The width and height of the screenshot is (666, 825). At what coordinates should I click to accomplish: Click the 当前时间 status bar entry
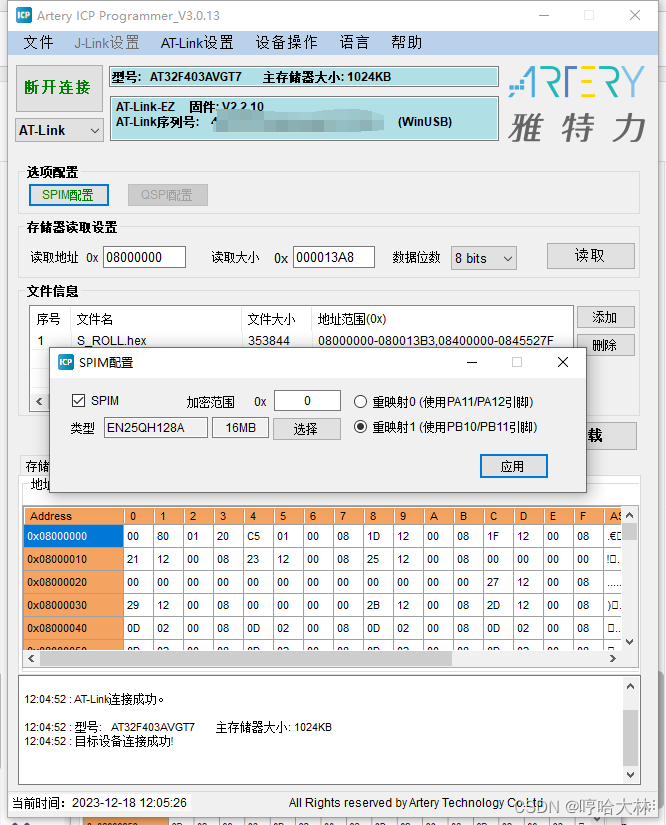tap(100, 802)
